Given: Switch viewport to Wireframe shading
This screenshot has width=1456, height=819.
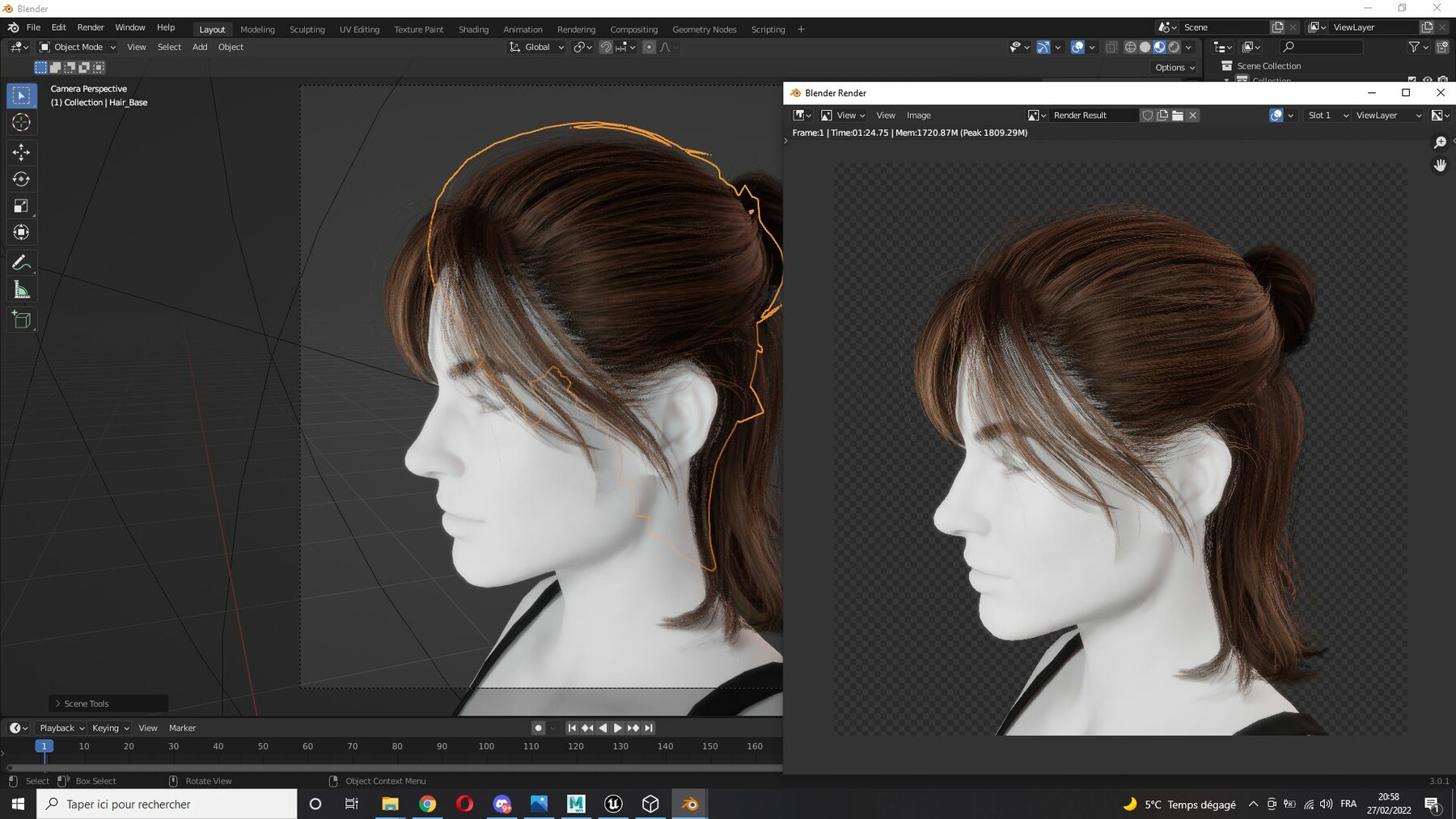Looking at the screenshot, I should pyautogui.click(x=1130, y=48).
